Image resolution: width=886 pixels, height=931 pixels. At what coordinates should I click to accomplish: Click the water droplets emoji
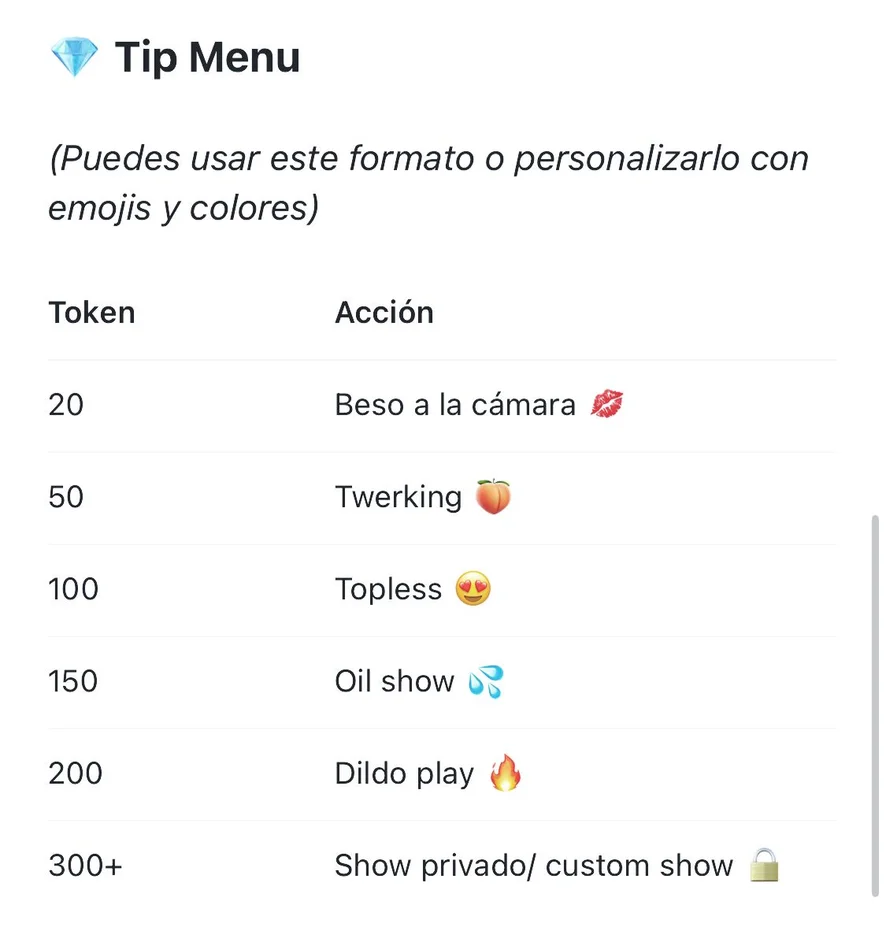486,682
